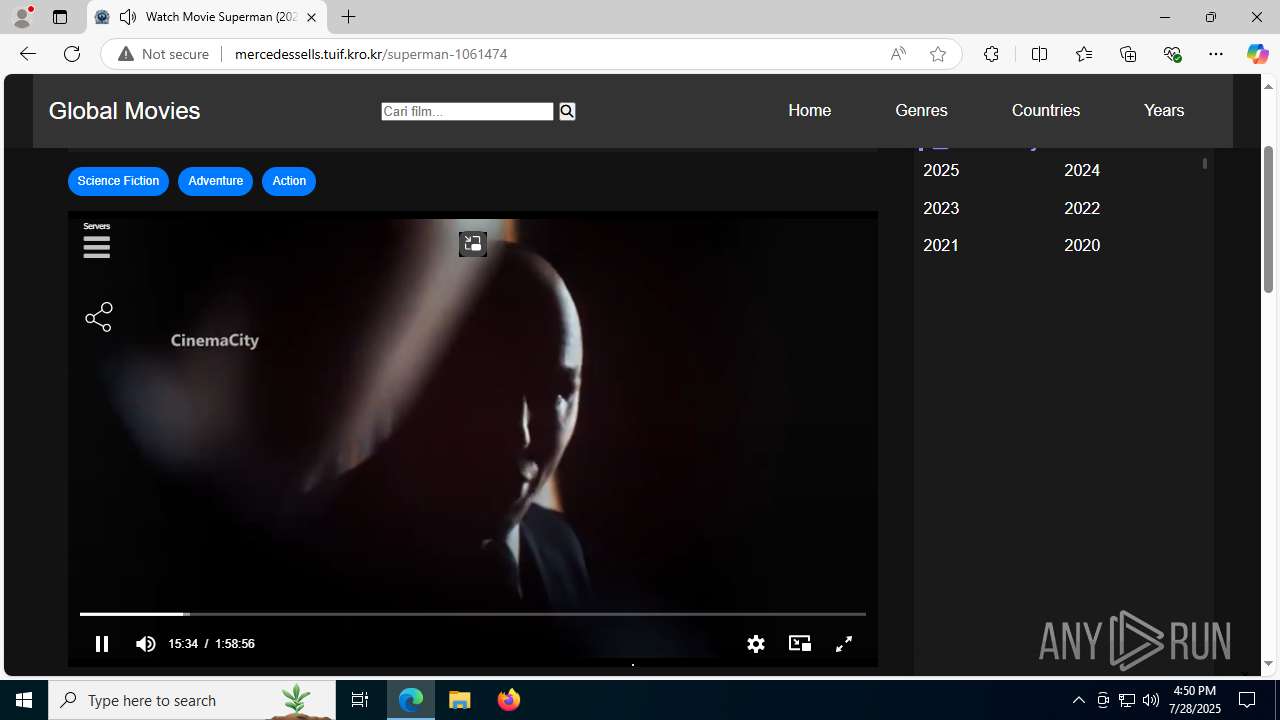
Task: Open the Home menu item
Action: pos(809,110)
